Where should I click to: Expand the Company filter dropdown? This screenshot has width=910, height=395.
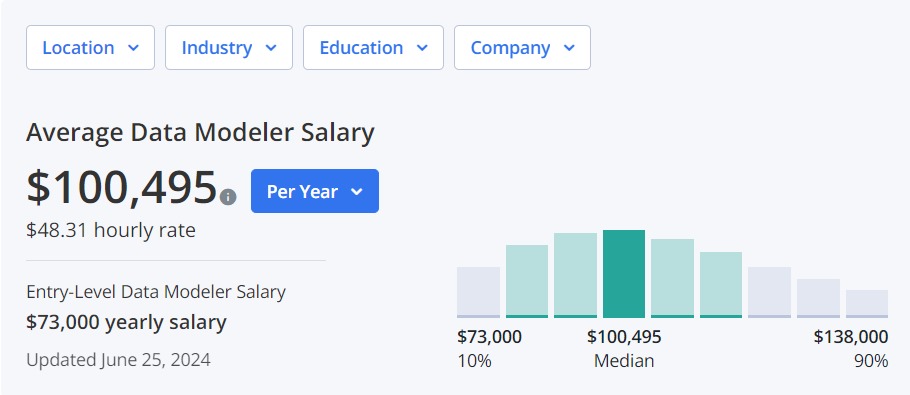pyautogui.click(x=522, y=48)
